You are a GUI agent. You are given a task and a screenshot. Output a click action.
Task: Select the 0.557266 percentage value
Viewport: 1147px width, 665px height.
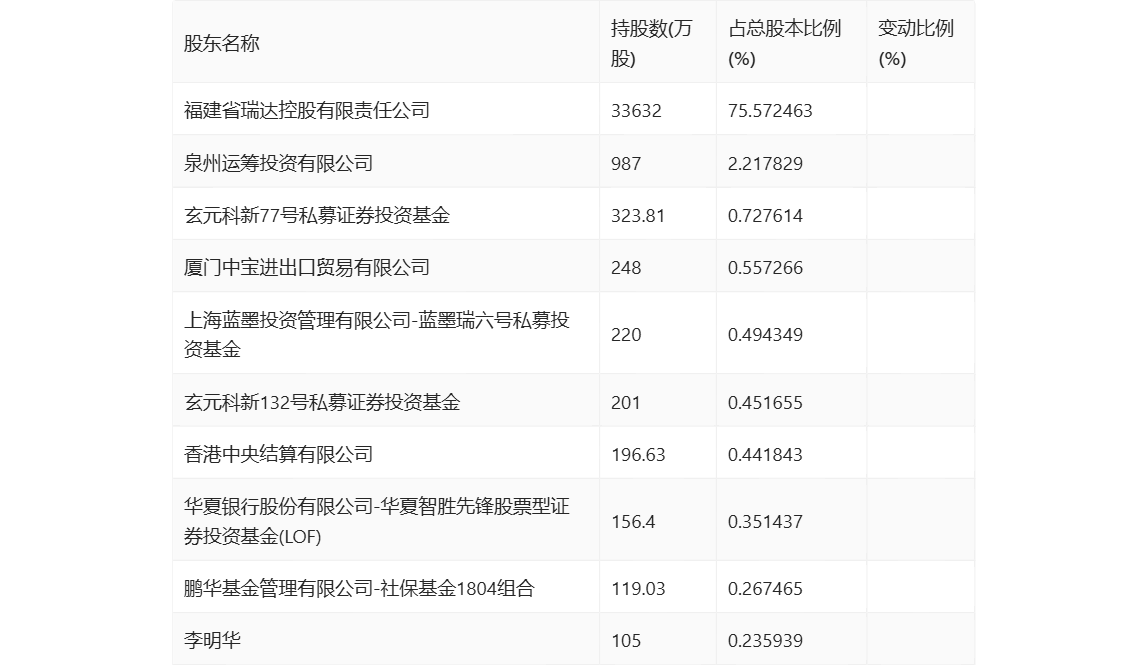pos(765,268)
